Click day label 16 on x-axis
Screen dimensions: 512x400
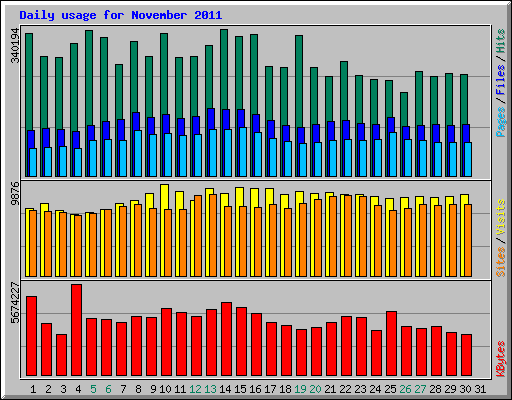(x=255, y=389)
